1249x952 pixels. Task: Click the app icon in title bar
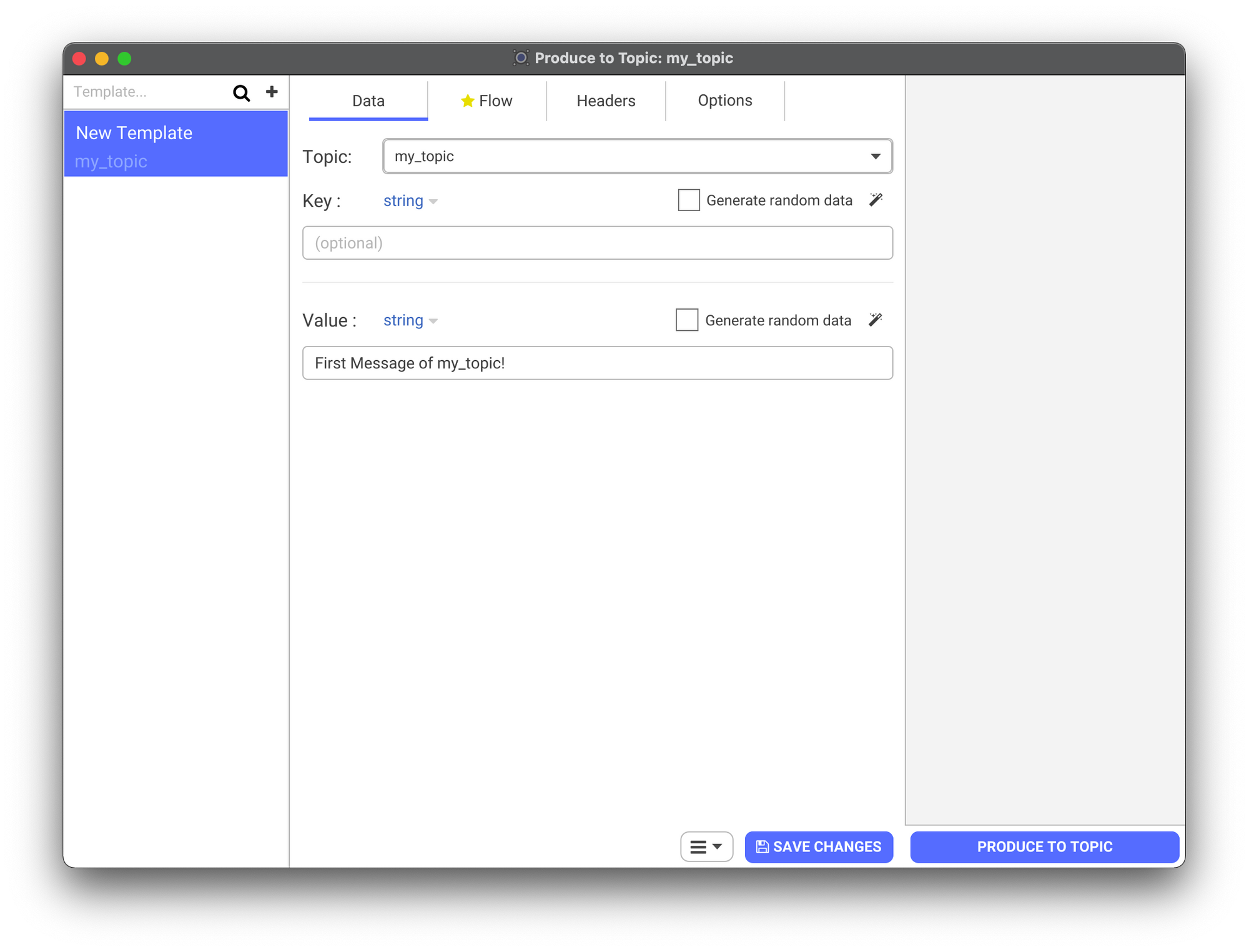pos(521,58)
